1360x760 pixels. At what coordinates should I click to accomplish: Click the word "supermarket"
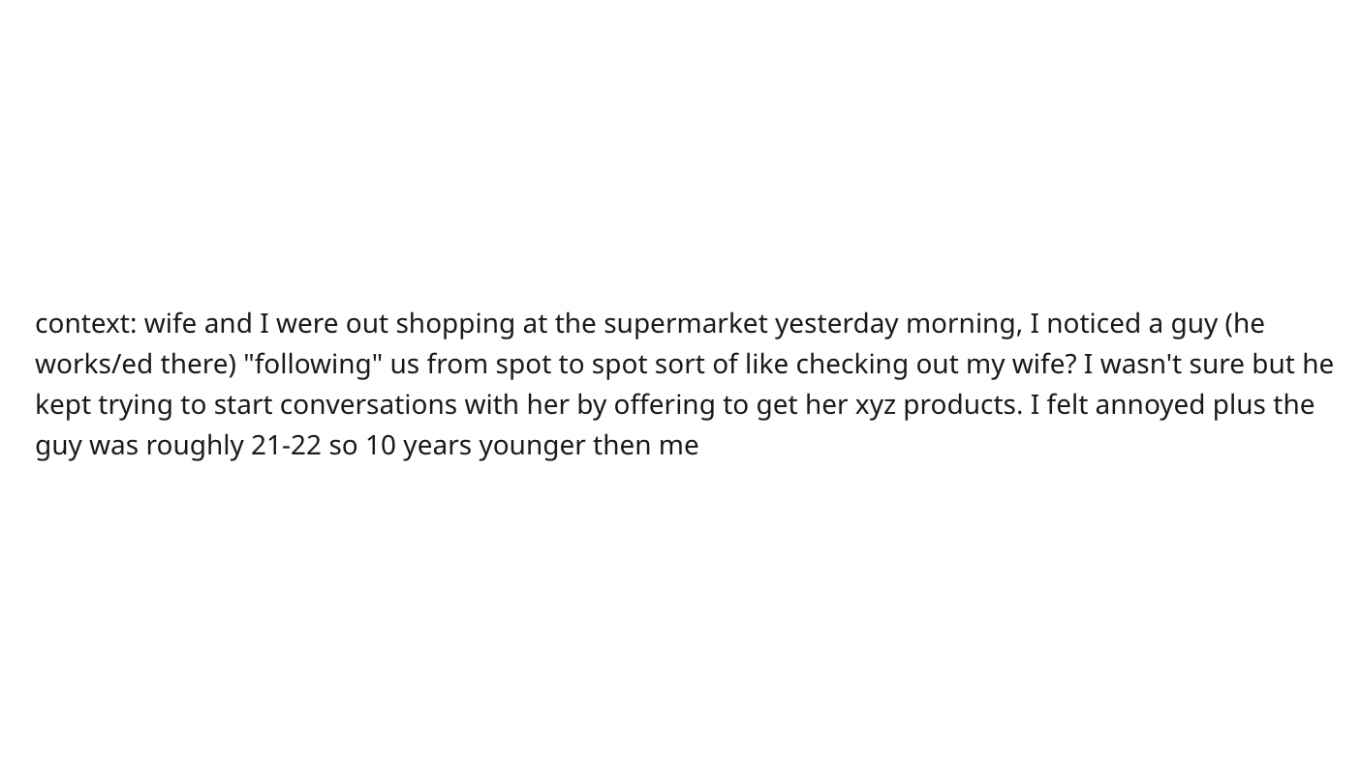pyautogui.click(x=686, y=324)
